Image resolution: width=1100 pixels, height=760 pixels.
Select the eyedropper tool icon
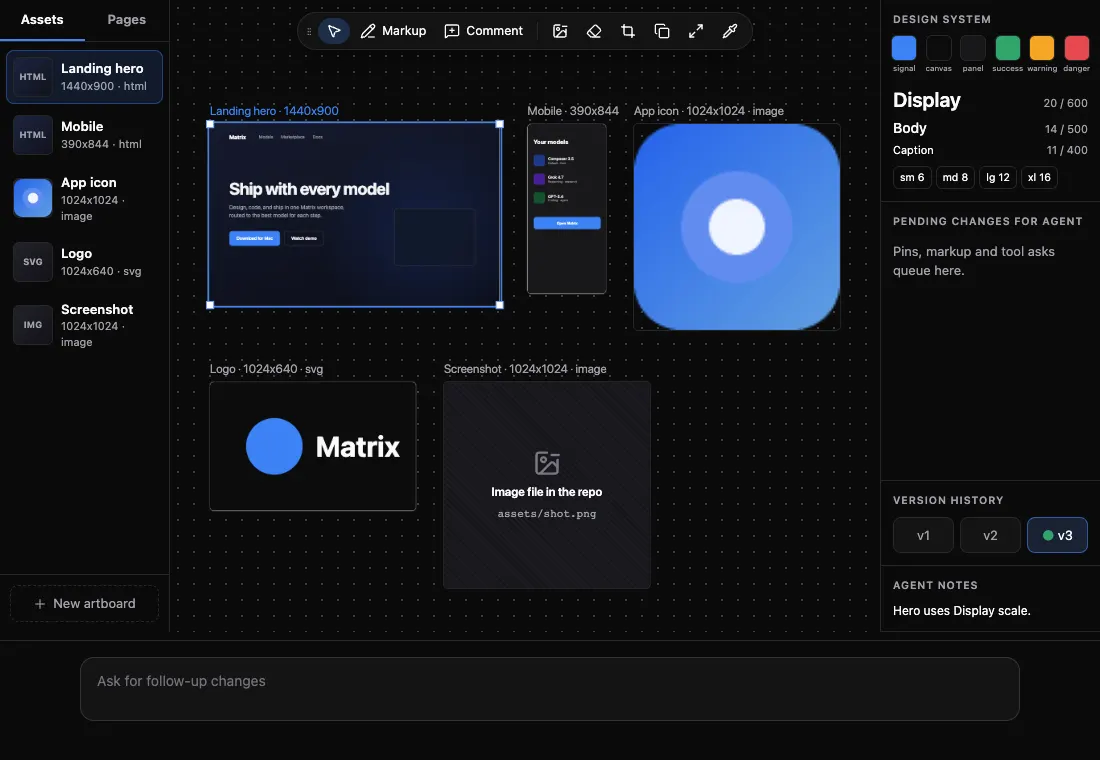730,31
